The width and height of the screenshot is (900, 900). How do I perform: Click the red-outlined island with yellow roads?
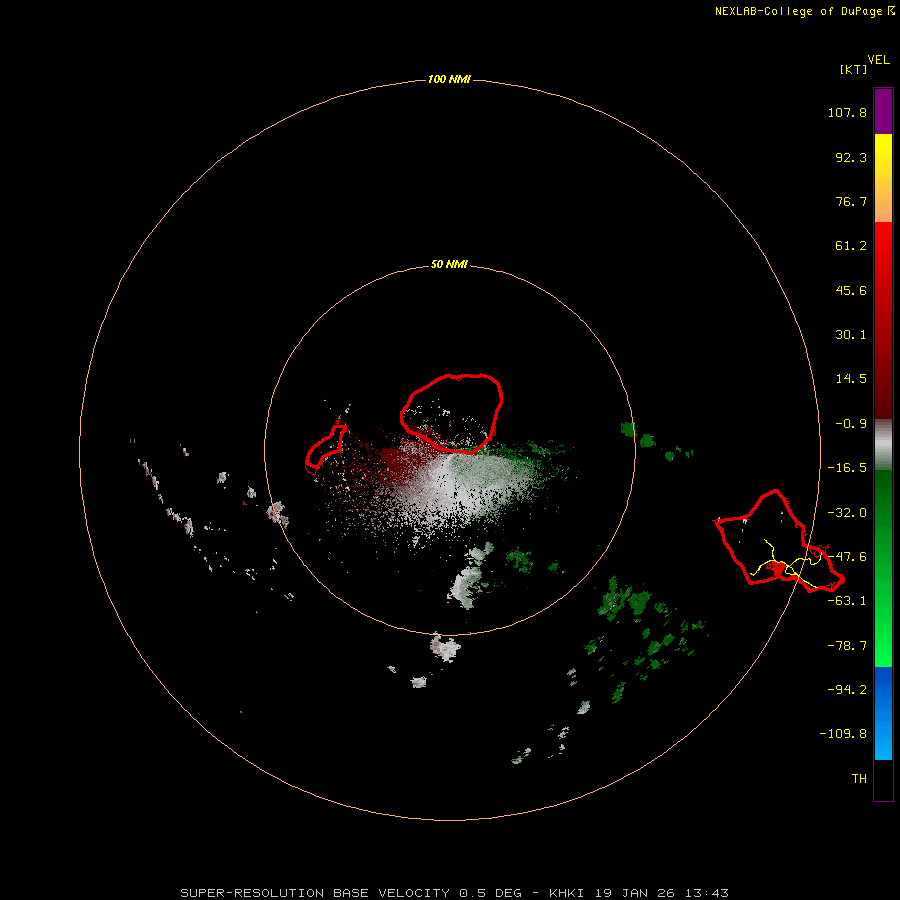click(779, 542)
